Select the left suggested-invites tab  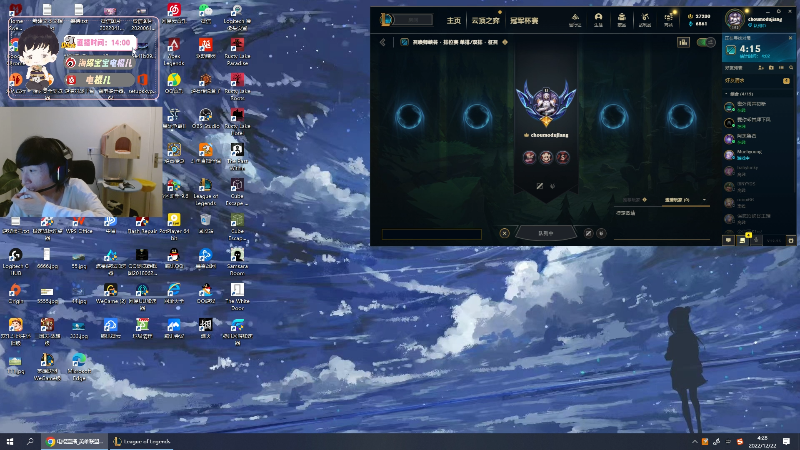coord(635,200)
